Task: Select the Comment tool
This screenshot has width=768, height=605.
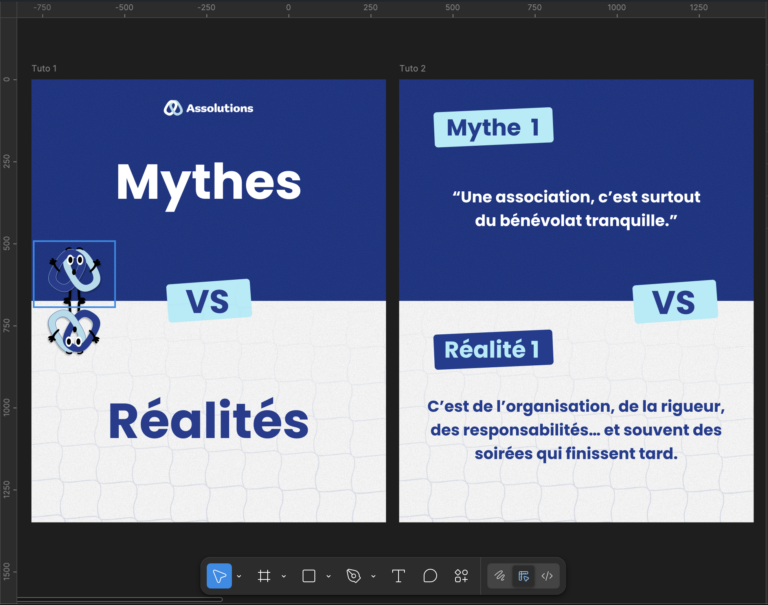Action: pos(430,576)
